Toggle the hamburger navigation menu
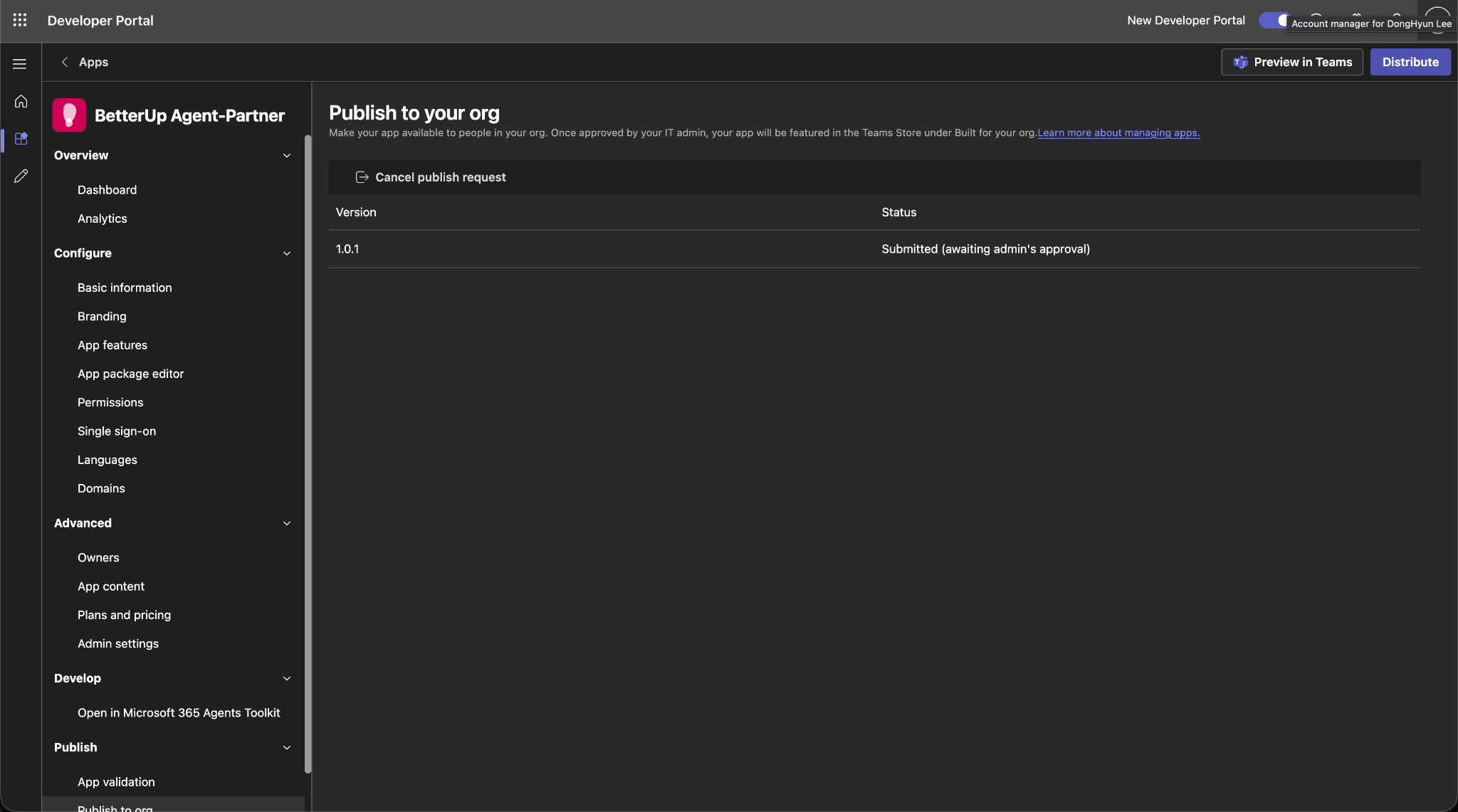This screenshot has width=1458, height=812. tap(20, 64)
